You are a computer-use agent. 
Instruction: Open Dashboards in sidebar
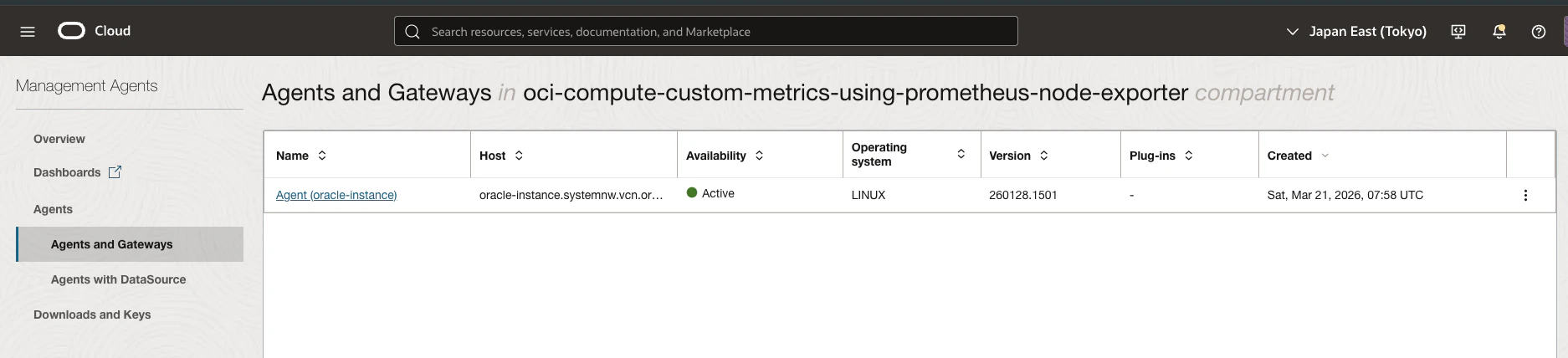click(67, 172)
